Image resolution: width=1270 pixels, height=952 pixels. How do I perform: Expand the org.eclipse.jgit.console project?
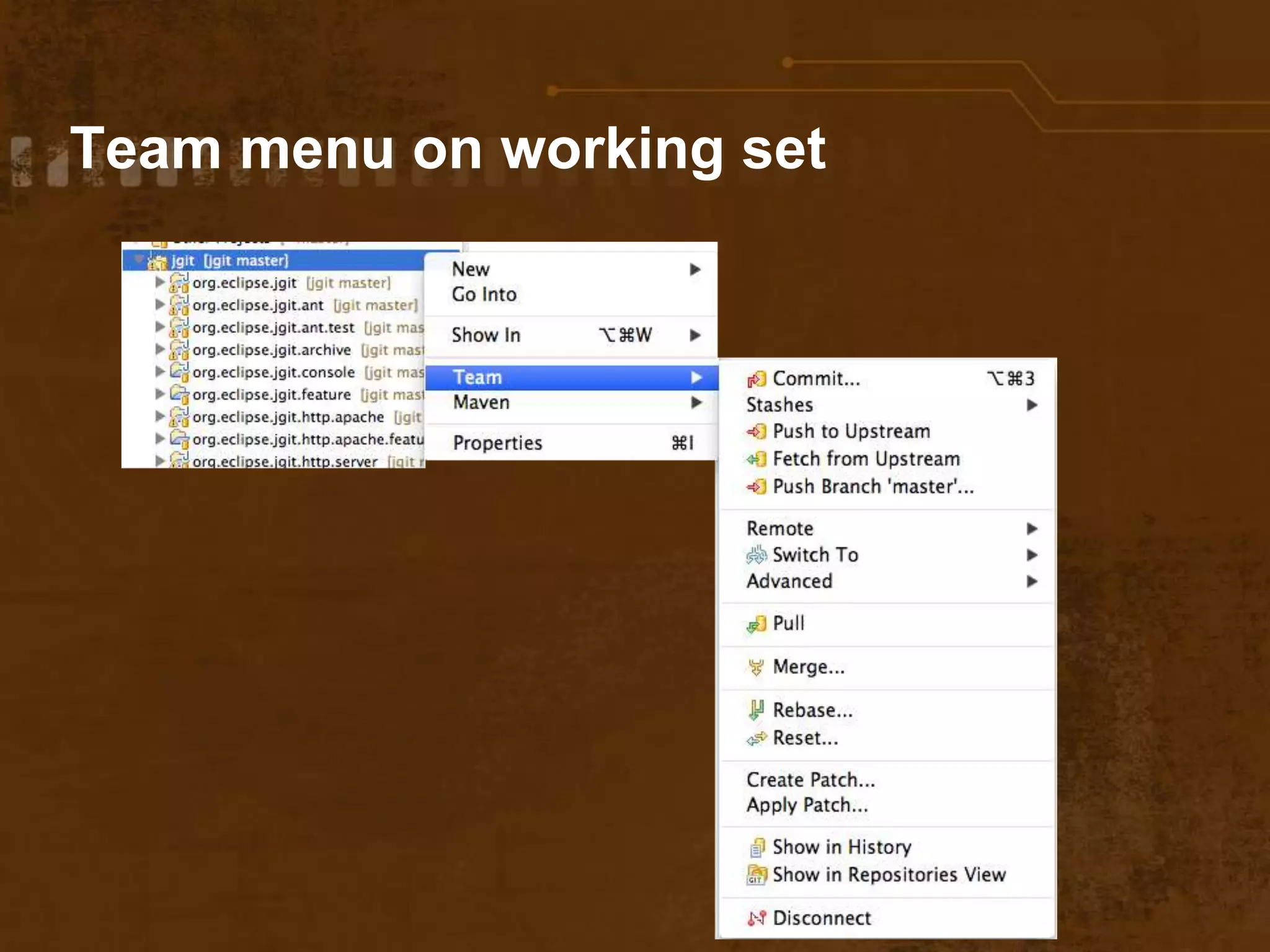click(160, 372)
